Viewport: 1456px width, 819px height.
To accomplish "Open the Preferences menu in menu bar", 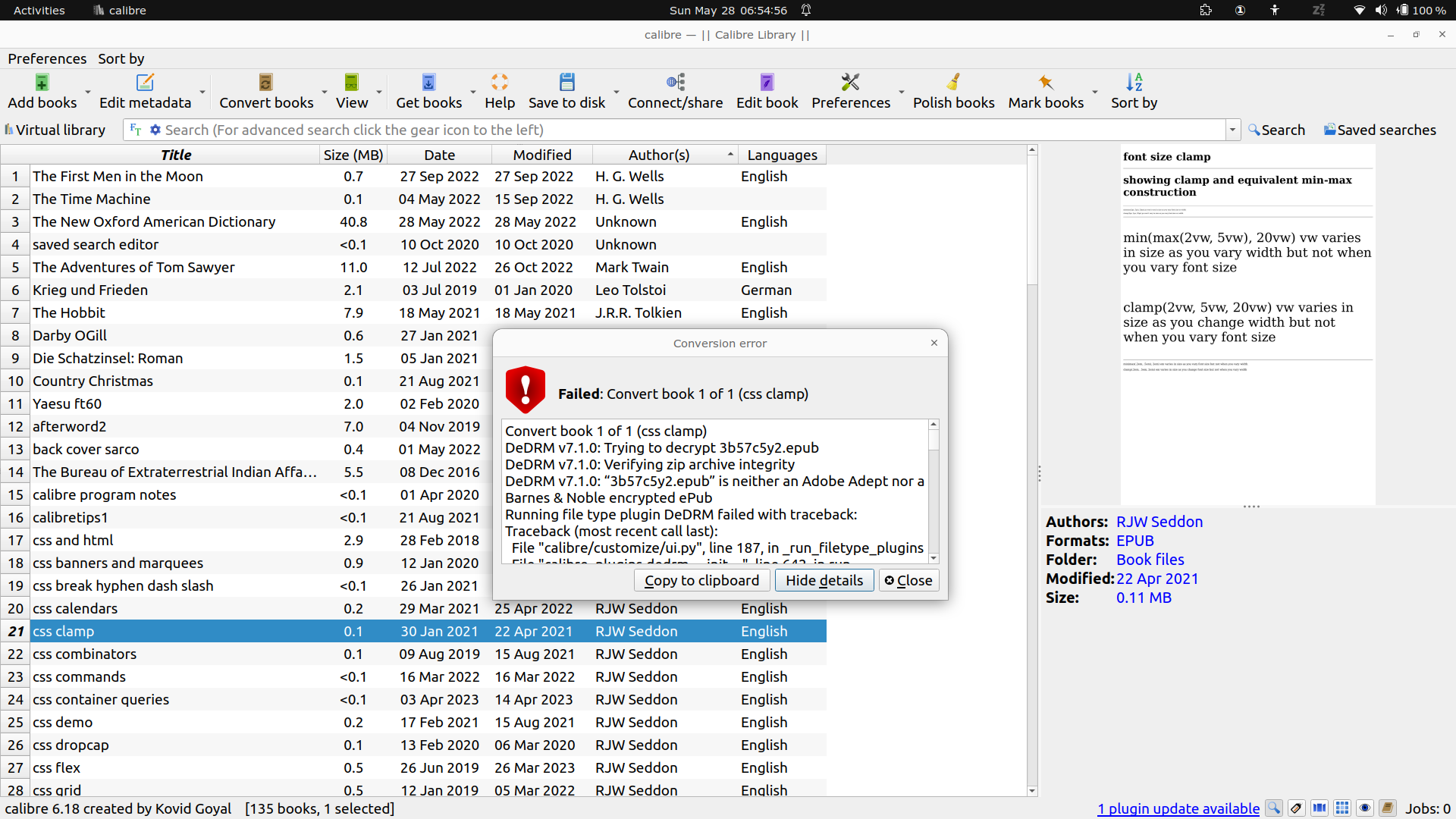I will click(47, 58).
